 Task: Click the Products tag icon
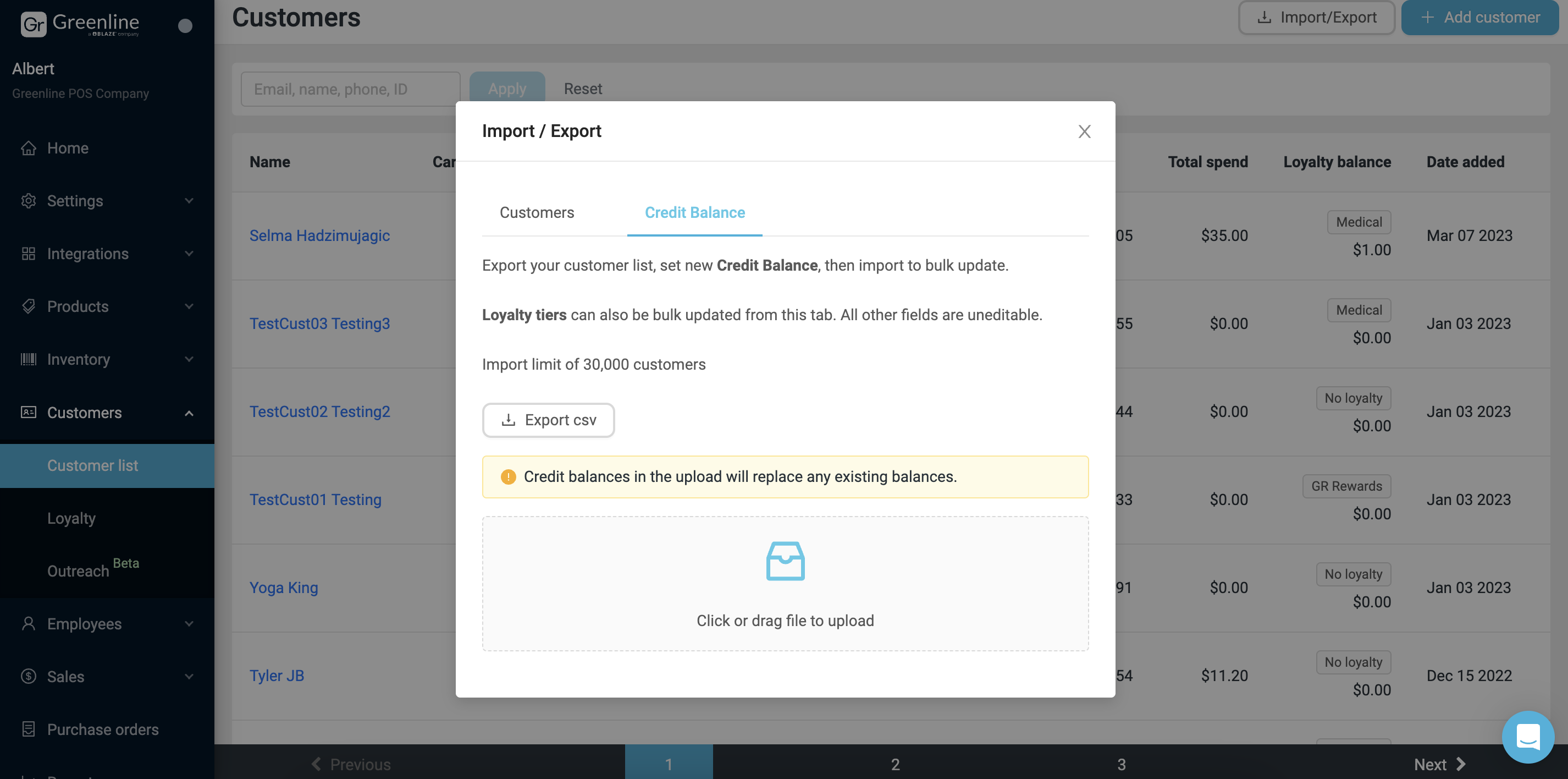click(x=29, y=306)
